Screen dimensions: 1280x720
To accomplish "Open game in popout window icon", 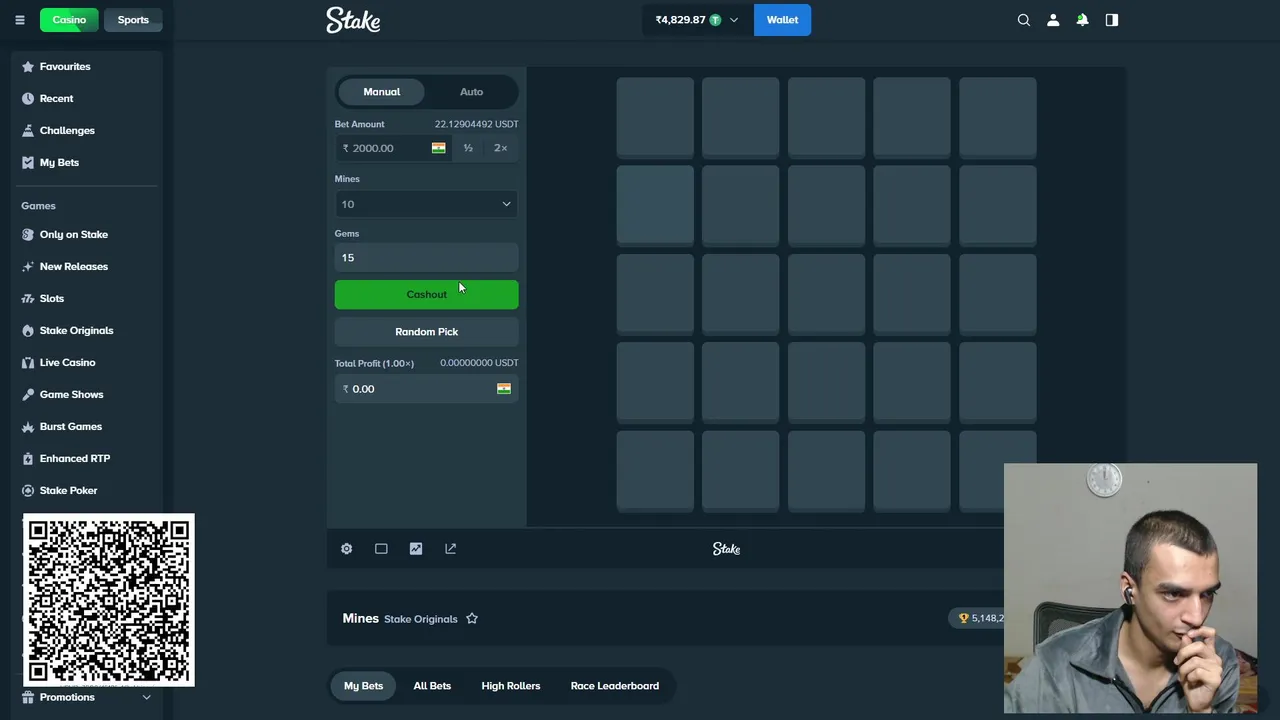I will point(450,548).
